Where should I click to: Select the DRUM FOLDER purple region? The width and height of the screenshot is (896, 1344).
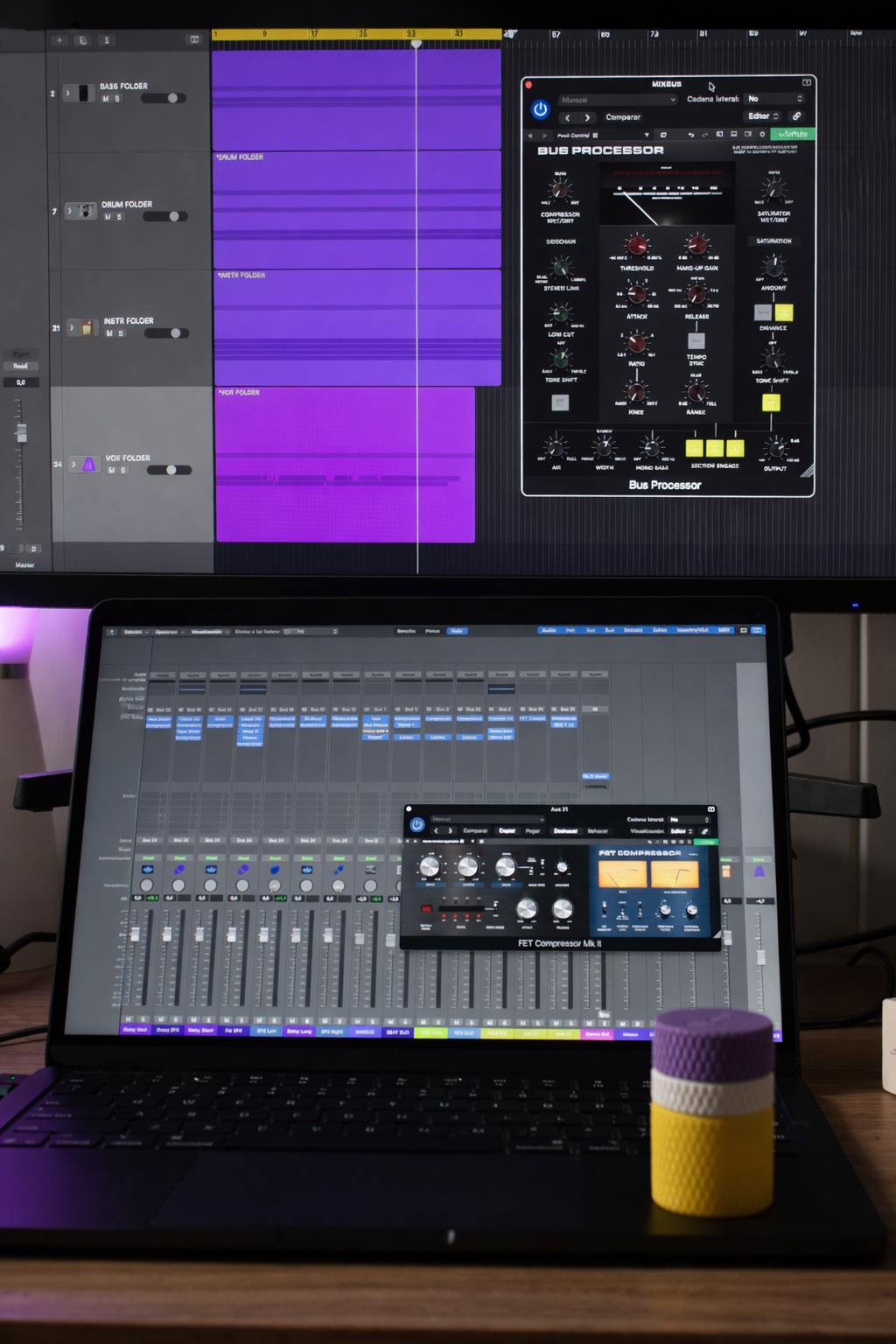(357, 210)
